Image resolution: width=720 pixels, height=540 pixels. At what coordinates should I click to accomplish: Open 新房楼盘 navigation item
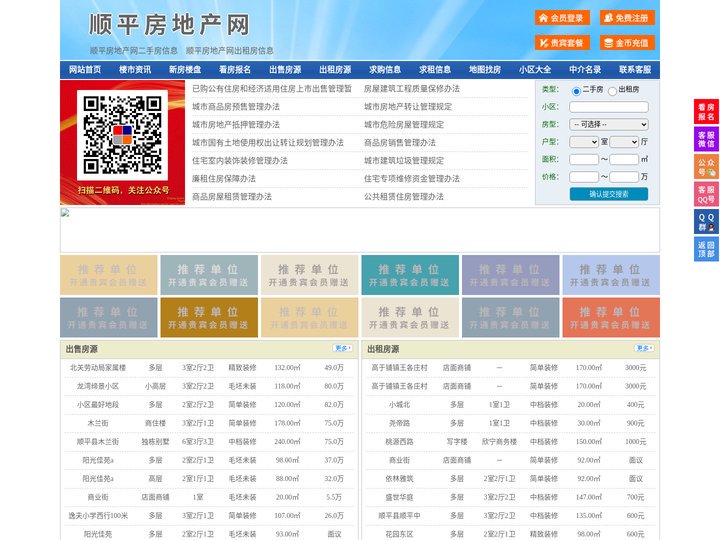(x=185, y=70)
